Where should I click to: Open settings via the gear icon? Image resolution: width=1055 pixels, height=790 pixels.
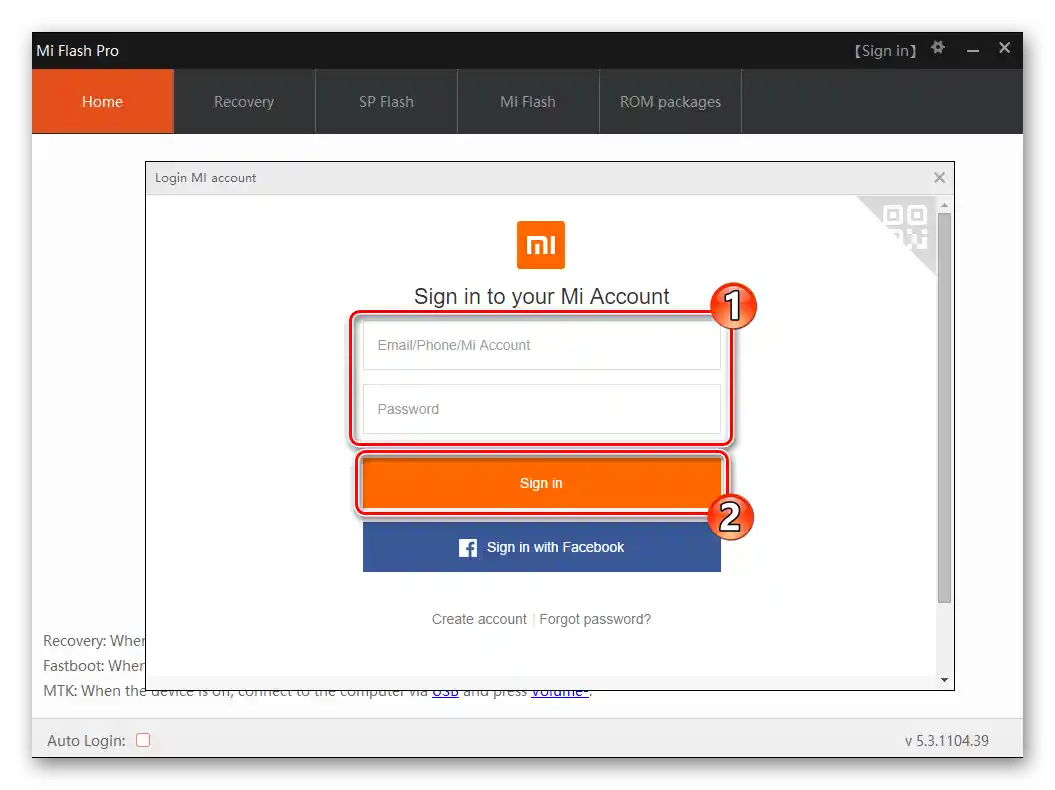click(938, 48)
